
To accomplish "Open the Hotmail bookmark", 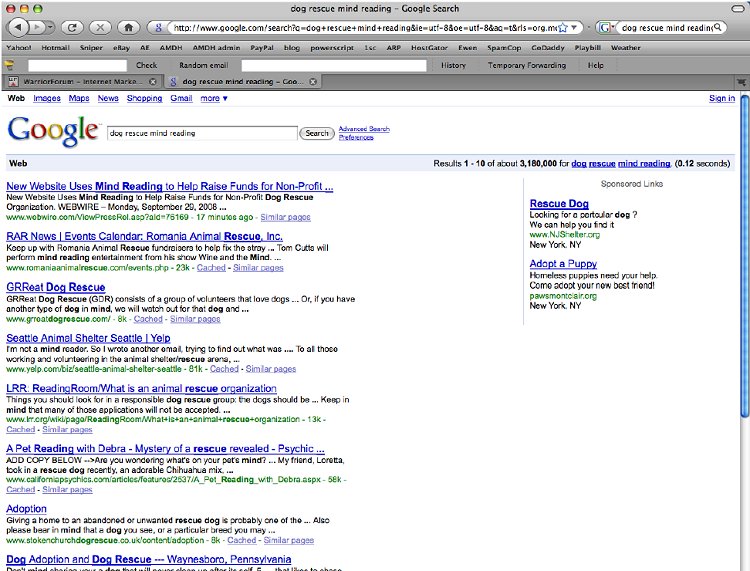I will (x=55, y=47).
